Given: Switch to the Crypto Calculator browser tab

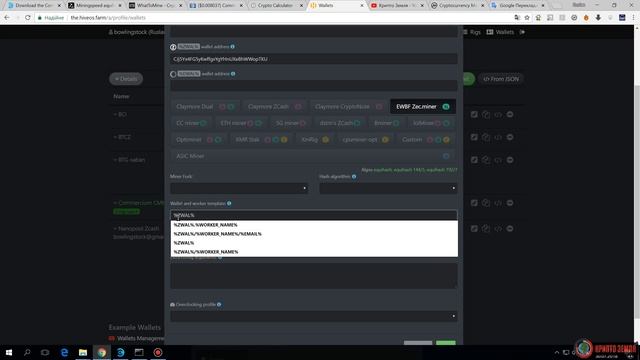Looking at the screenshot, I should pyautogui.click(x=277, y=5).
